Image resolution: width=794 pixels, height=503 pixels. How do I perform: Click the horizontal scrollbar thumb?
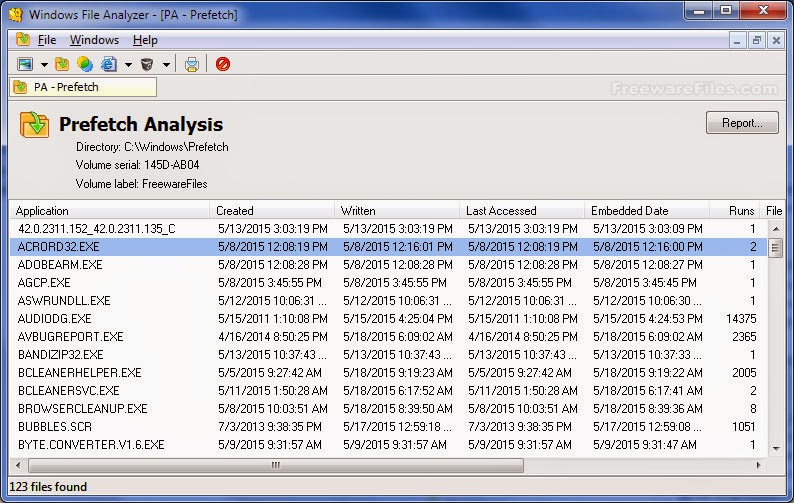276,465
